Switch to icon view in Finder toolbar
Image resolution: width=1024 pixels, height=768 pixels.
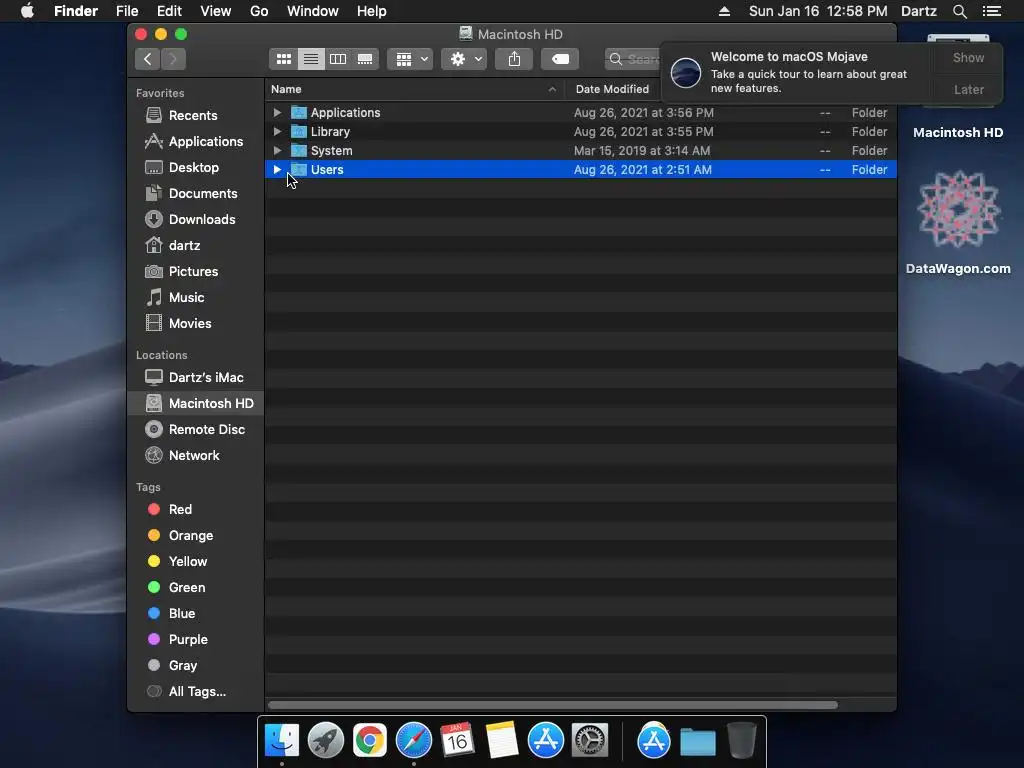coord(283,59)
